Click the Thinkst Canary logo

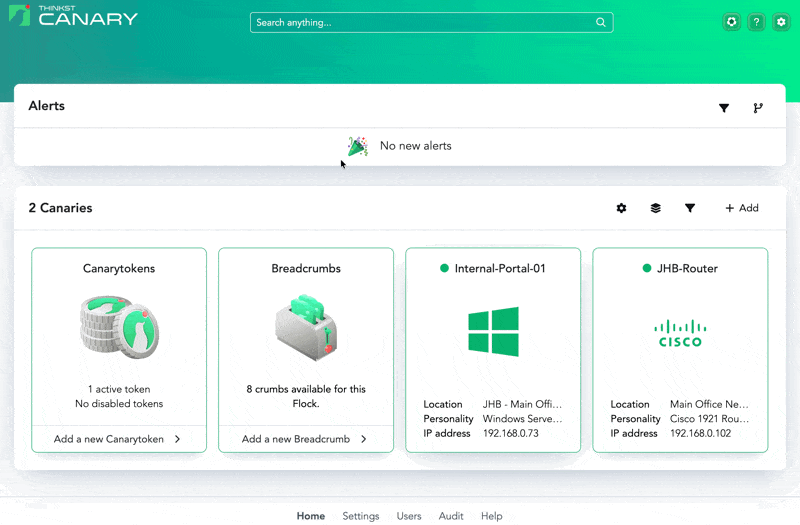73,16
